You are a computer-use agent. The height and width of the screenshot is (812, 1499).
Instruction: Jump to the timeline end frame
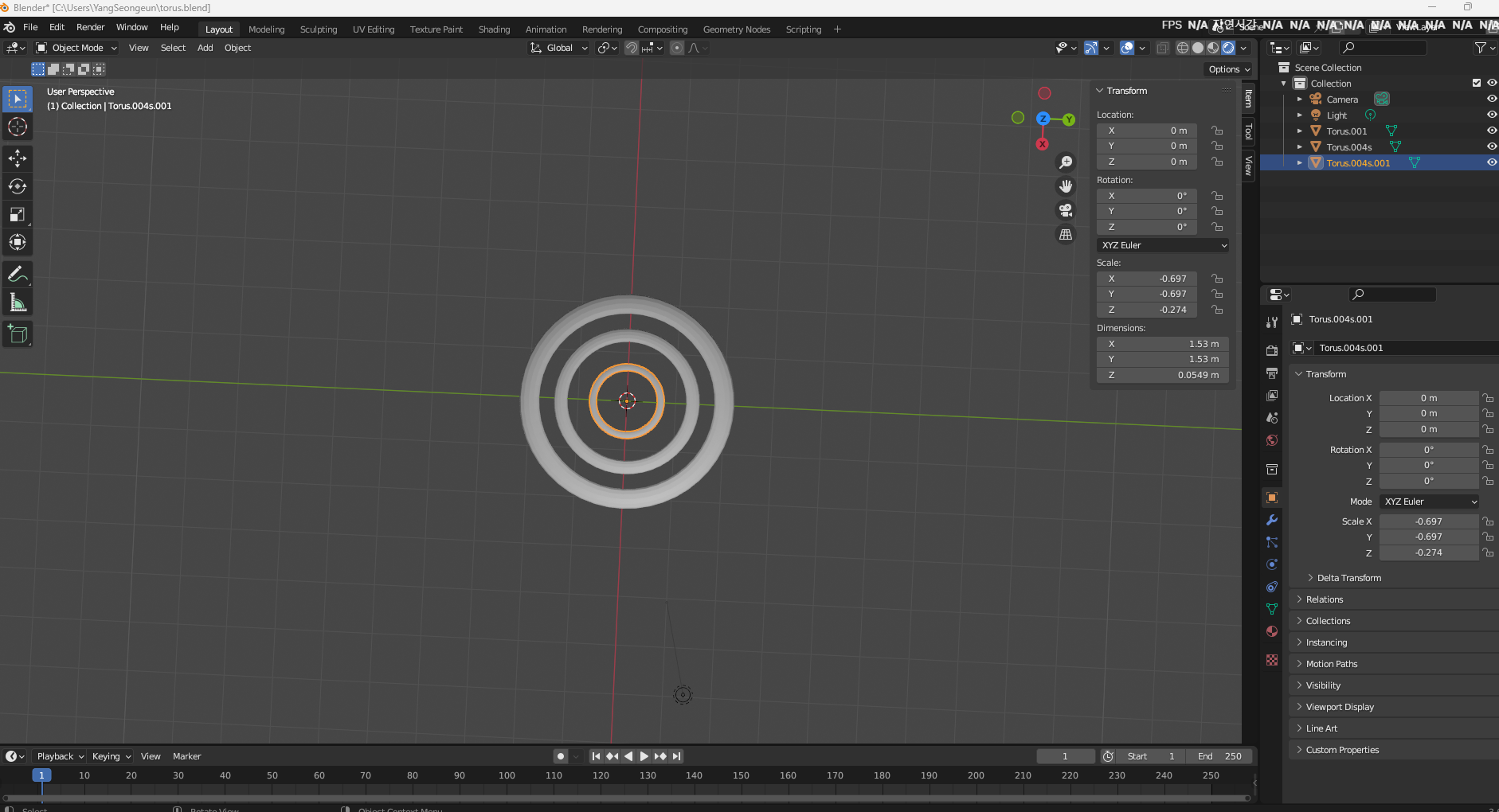[x=676, y=756]
